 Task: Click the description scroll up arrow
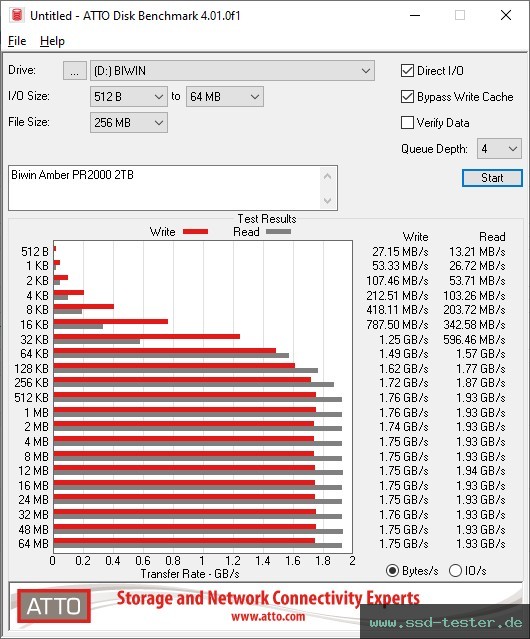pyautogui.click(x=328, y=176)
